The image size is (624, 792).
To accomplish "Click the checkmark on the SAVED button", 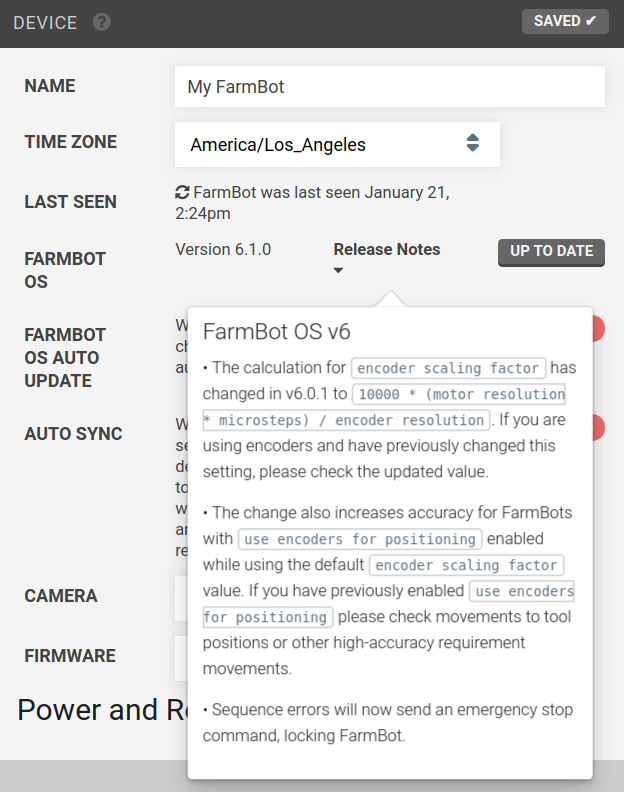I will pos(591,21).
